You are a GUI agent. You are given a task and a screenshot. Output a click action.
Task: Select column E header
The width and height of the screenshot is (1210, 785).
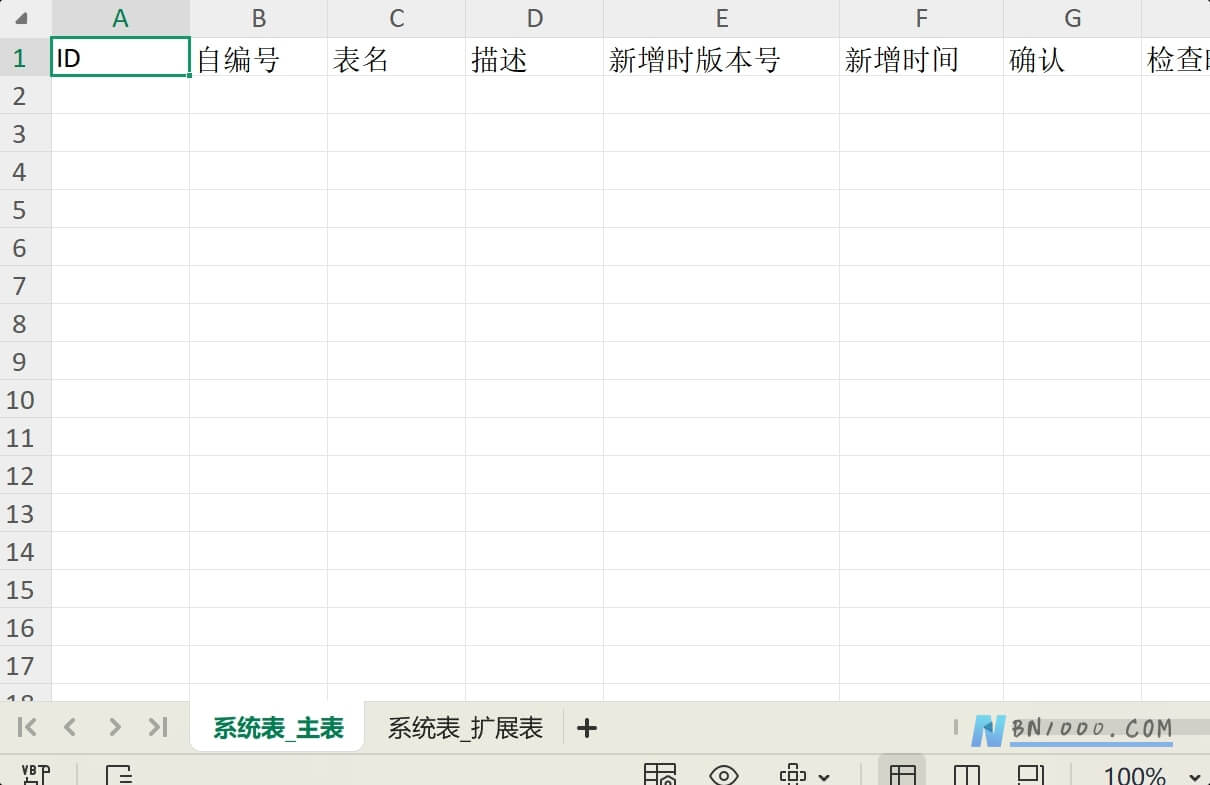coord(721,18)
